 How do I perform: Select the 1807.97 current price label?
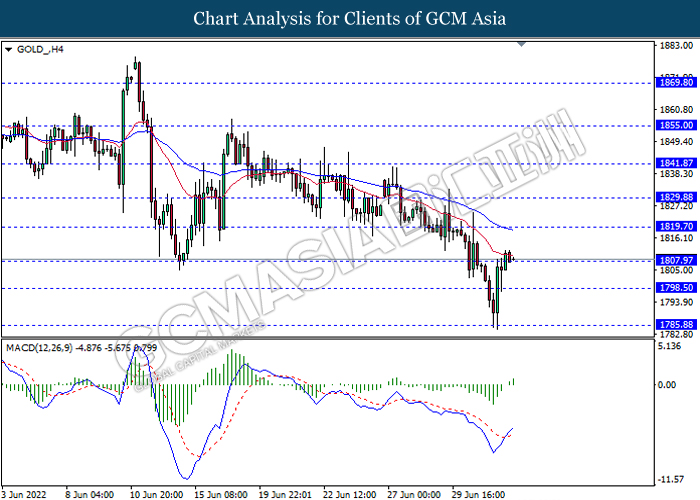676,260
